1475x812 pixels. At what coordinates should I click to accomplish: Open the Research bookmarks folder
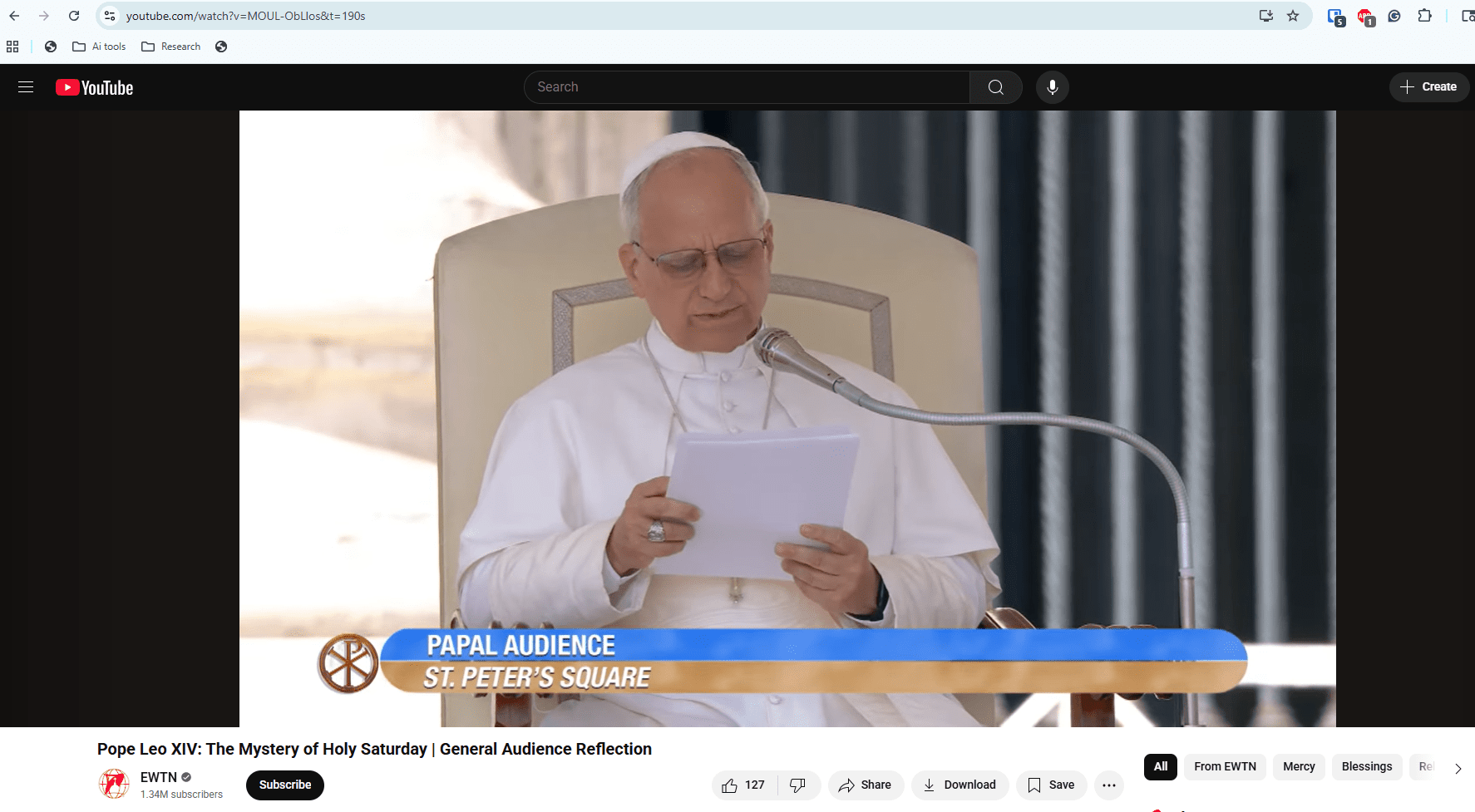(x=171, y=47)
